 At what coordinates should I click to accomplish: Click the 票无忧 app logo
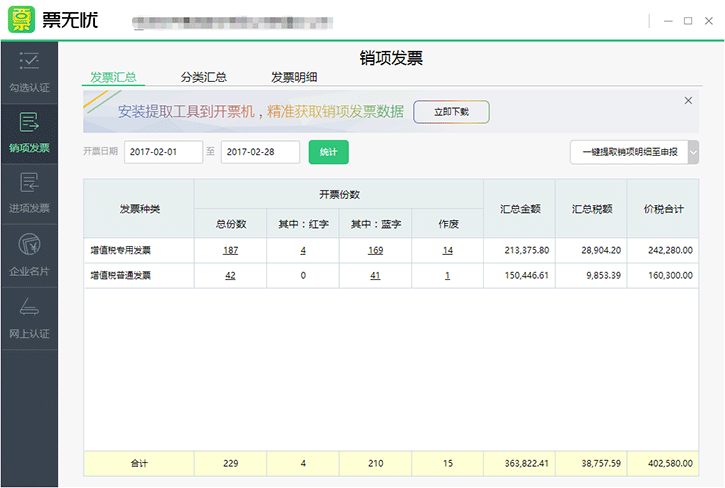[21, 19]
